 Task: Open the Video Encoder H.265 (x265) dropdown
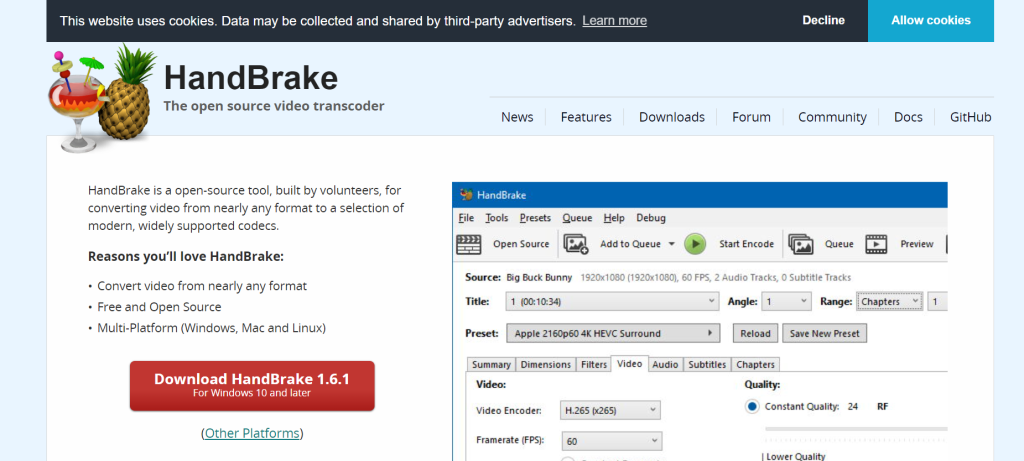pyautogui.click(x=610, y=410)
